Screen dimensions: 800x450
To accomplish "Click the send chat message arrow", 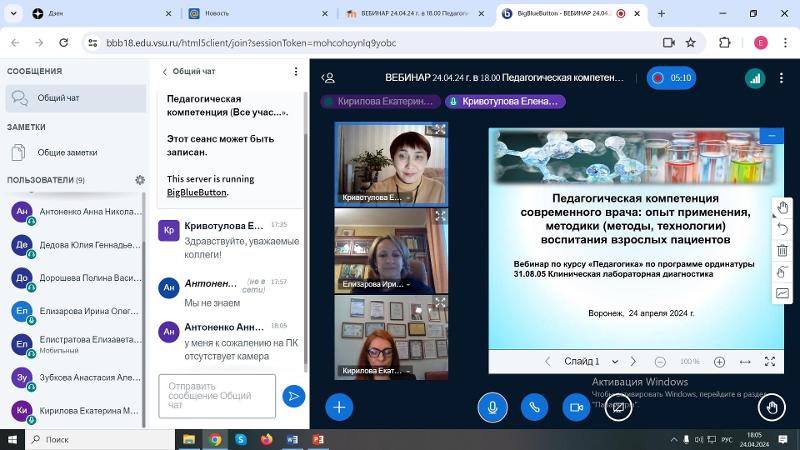I will [x=293, y=396].
